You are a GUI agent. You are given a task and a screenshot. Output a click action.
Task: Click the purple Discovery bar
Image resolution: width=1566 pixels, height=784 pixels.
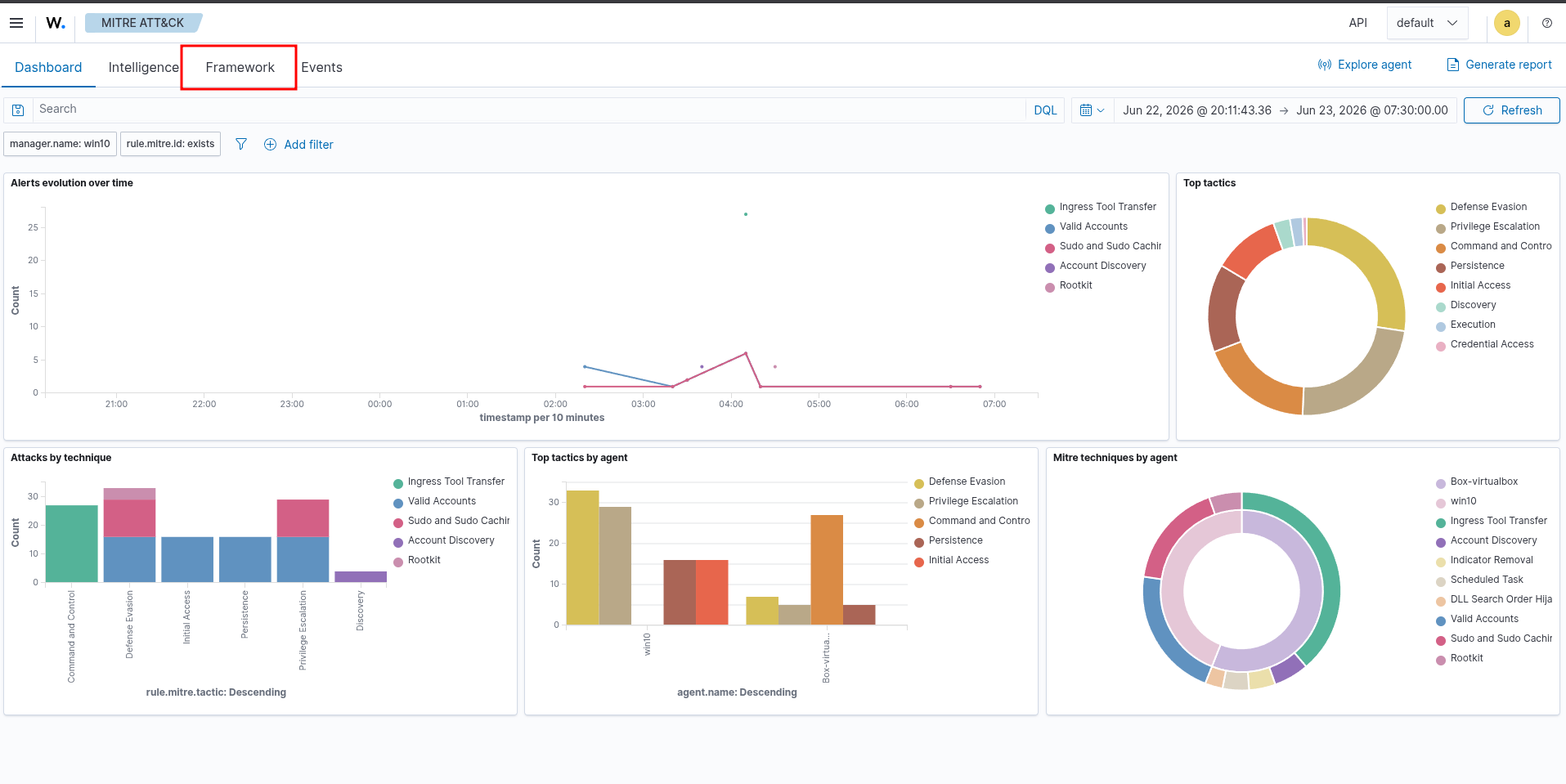tap(361, 576)
